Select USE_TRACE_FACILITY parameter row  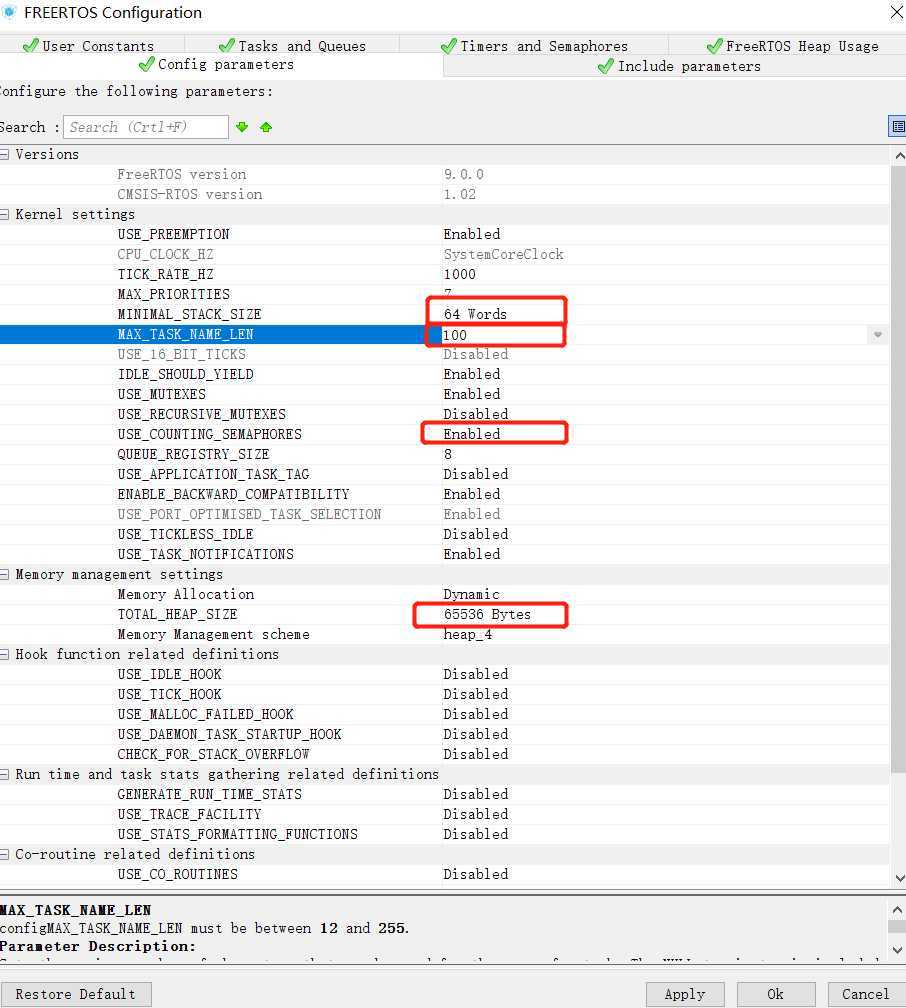click(x=445, y=814)
